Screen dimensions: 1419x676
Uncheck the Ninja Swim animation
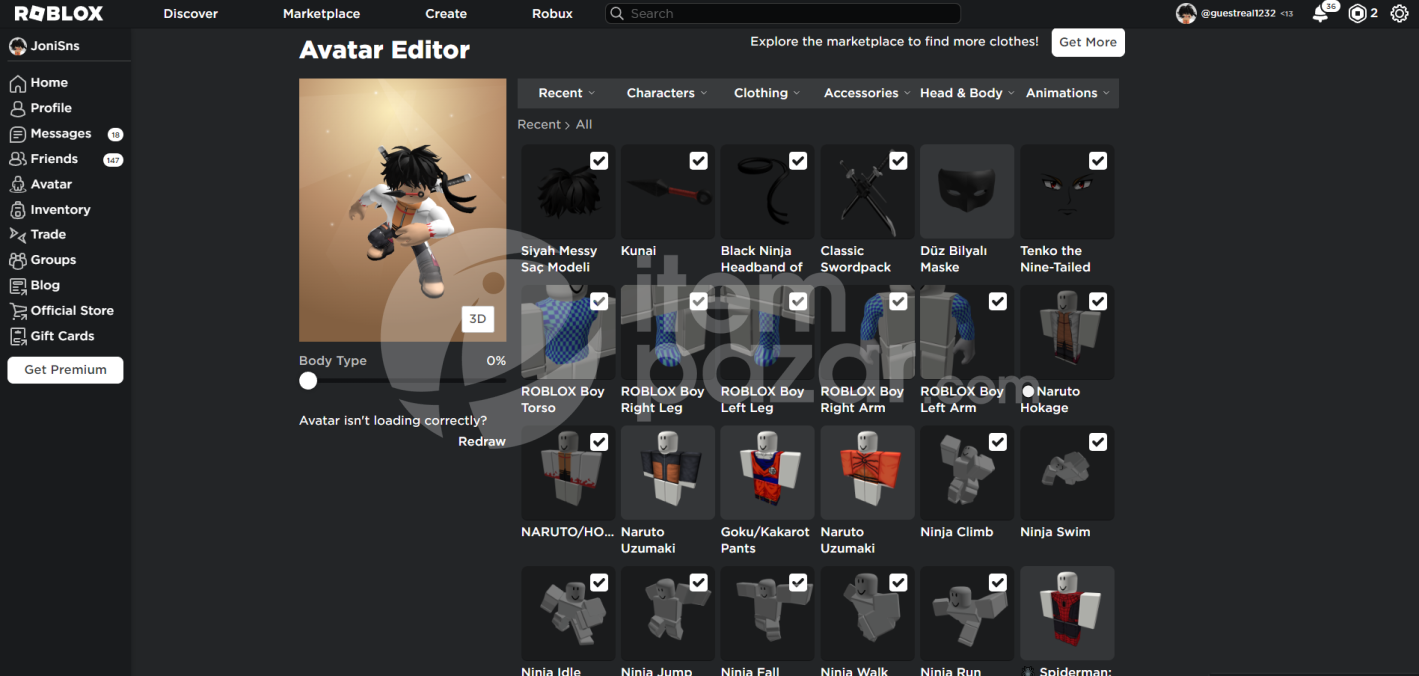point(1098,442)
